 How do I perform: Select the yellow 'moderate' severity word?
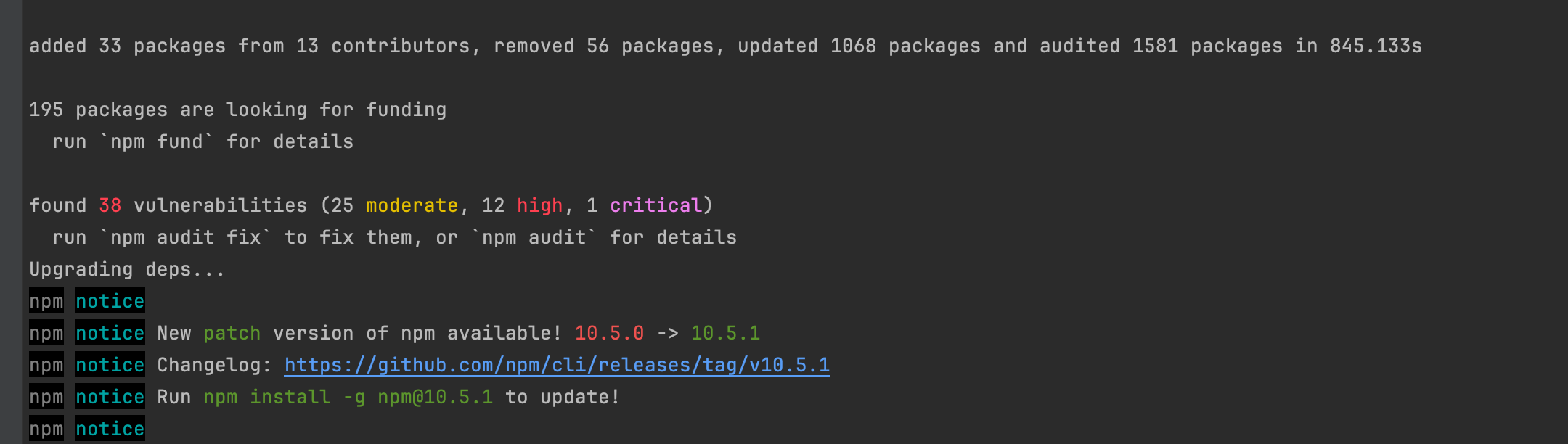pos(412,205)
